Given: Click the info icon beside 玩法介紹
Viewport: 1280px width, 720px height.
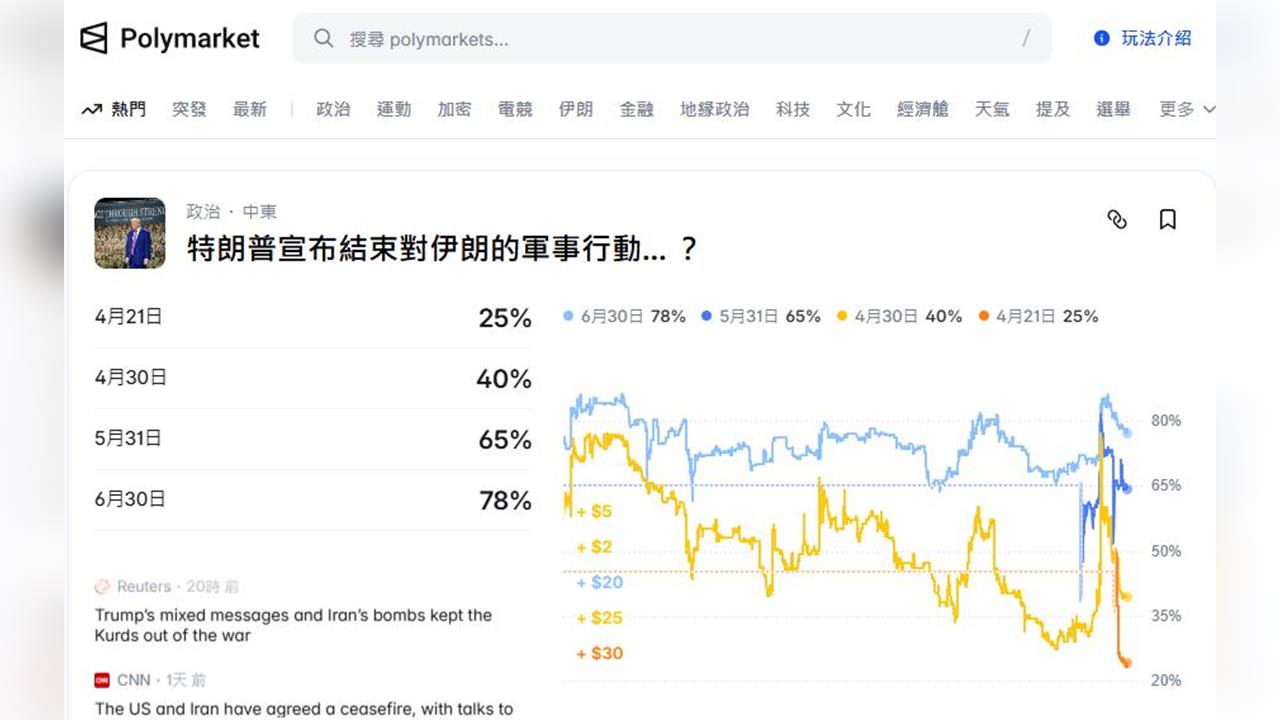Looking at the screenshot, I should pos(1101,38).
